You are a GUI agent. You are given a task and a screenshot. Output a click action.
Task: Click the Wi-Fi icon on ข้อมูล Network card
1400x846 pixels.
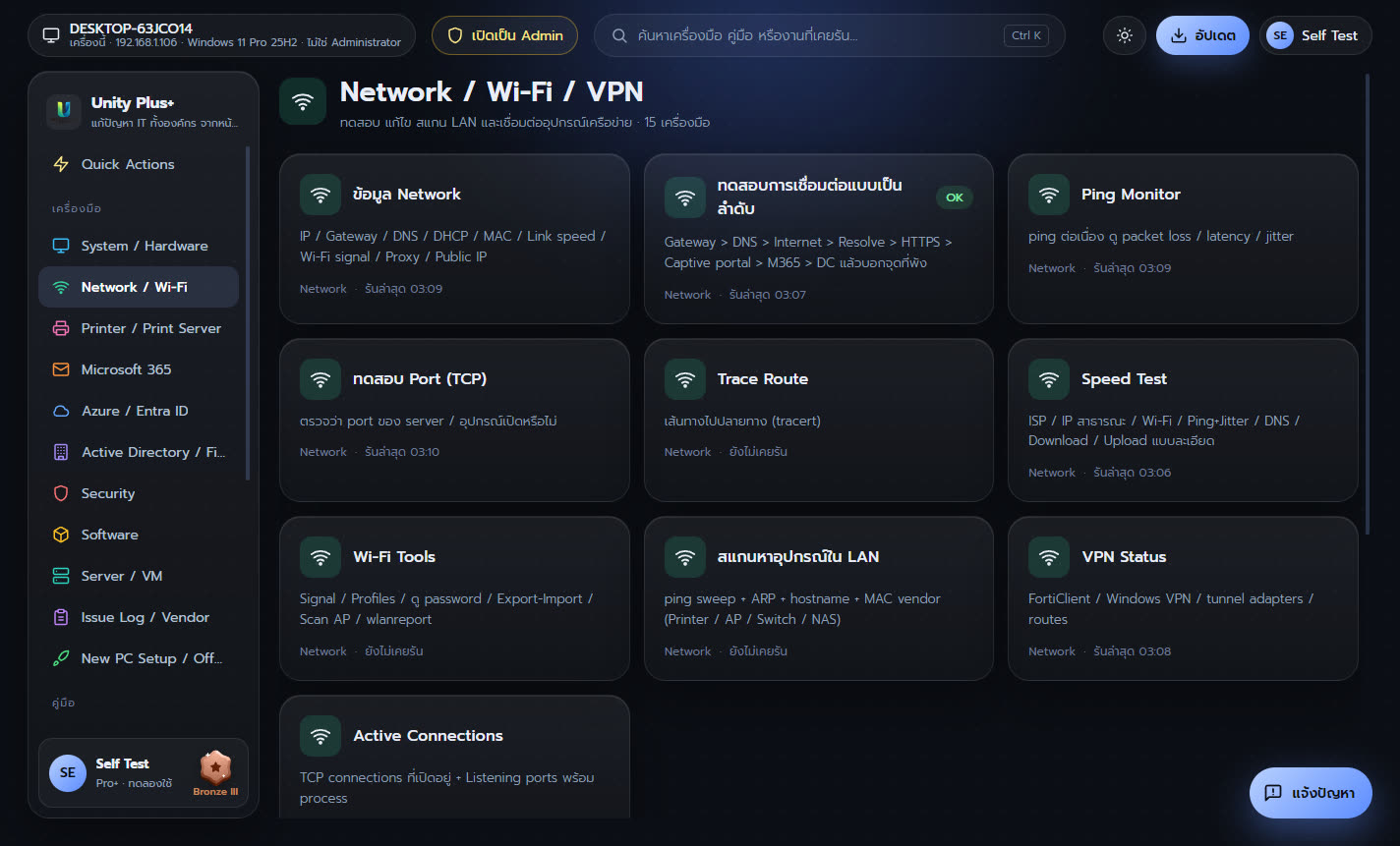coord(321,195)
